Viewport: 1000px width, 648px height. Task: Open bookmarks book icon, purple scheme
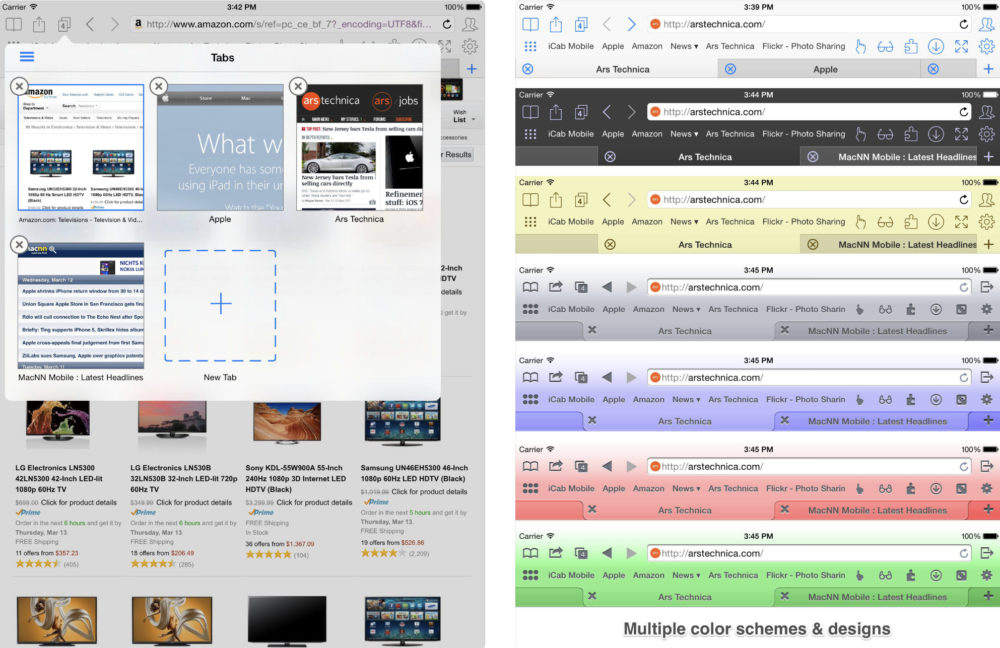click(530, 378)
